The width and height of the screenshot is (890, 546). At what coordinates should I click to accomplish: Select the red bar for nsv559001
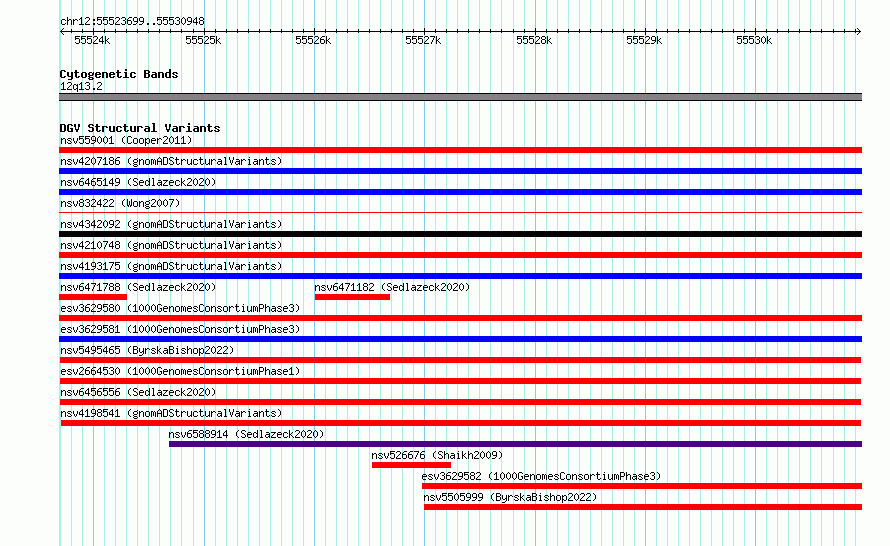coord(460,150)
